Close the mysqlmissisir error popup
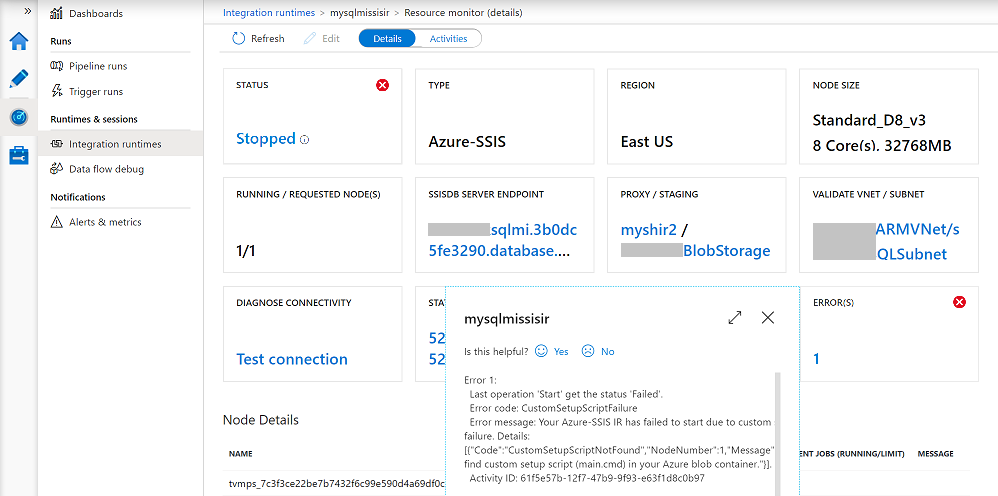This screenshot has height=496, width=998. (768, 318)
